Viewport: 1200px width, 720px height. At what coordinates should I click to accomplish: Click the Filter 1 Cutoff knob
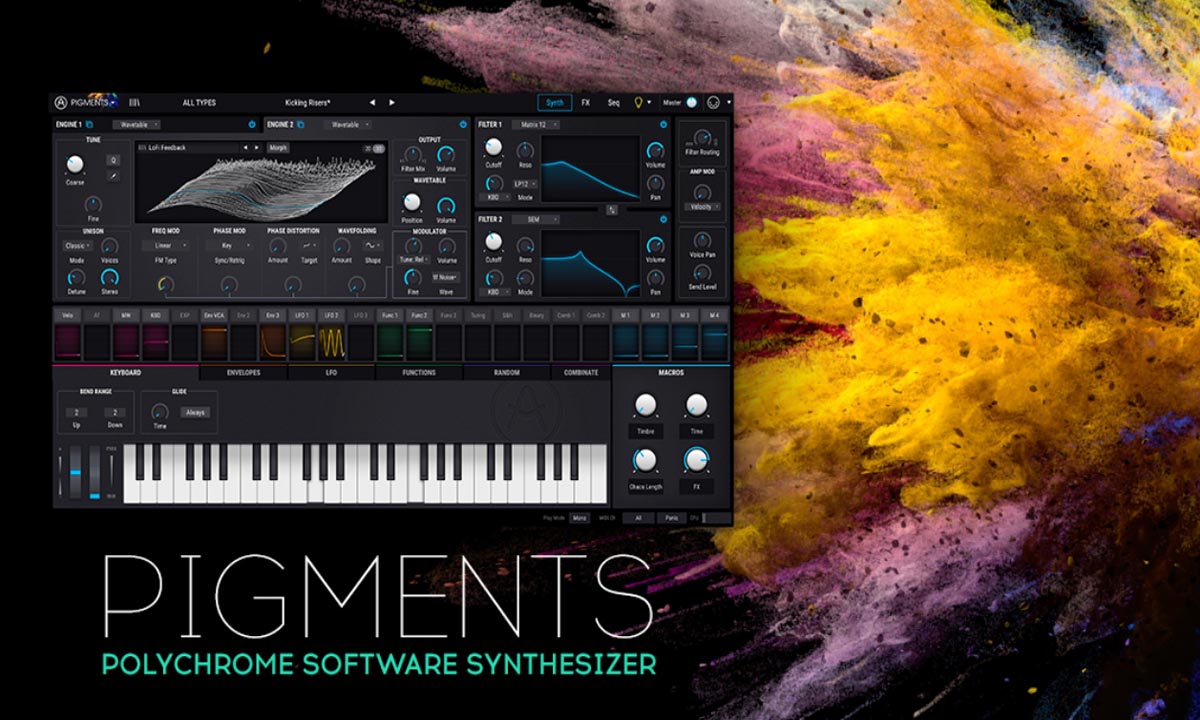coord(493,147)
